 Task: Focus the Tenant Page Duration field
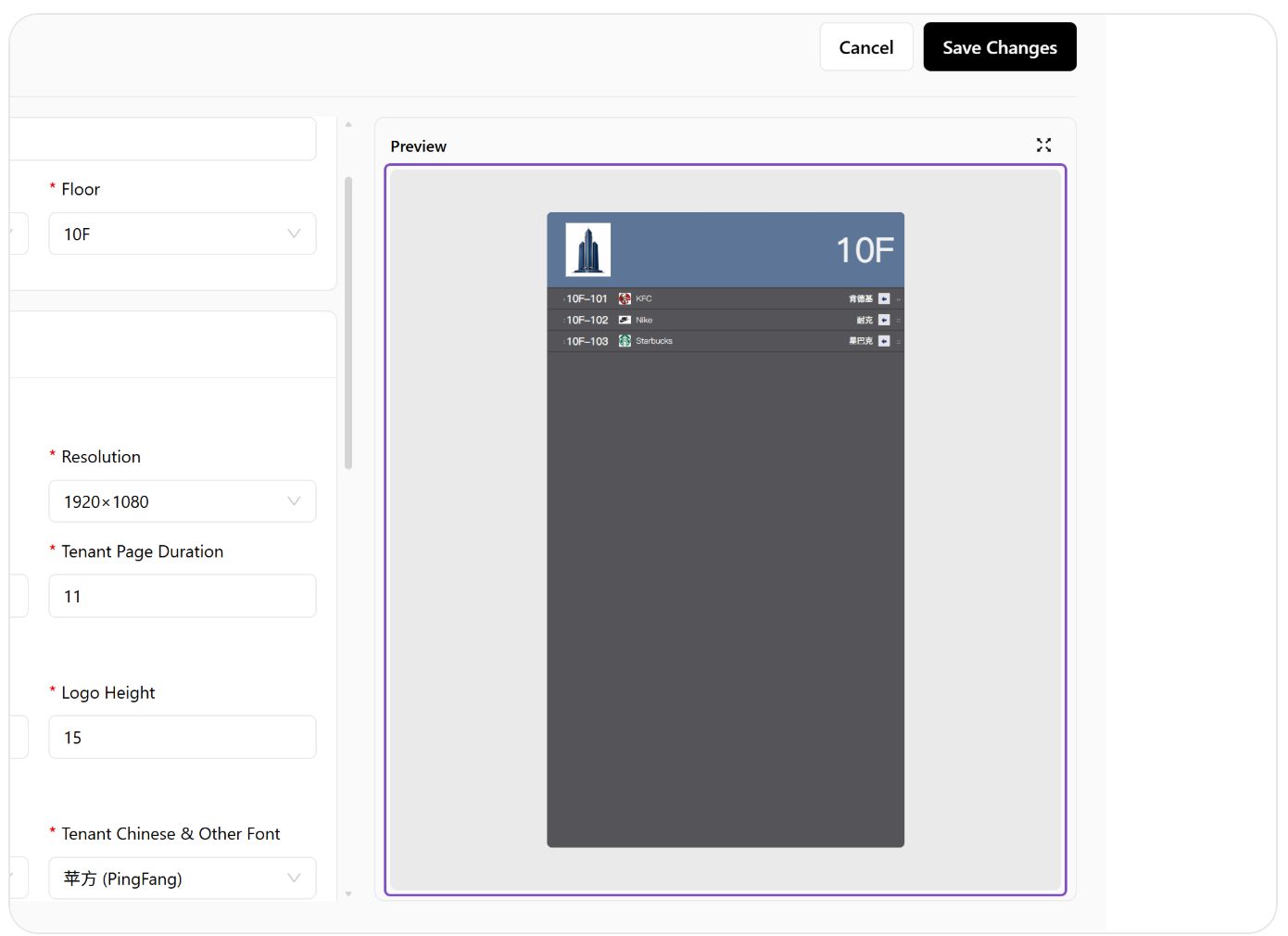coord(183,596)
